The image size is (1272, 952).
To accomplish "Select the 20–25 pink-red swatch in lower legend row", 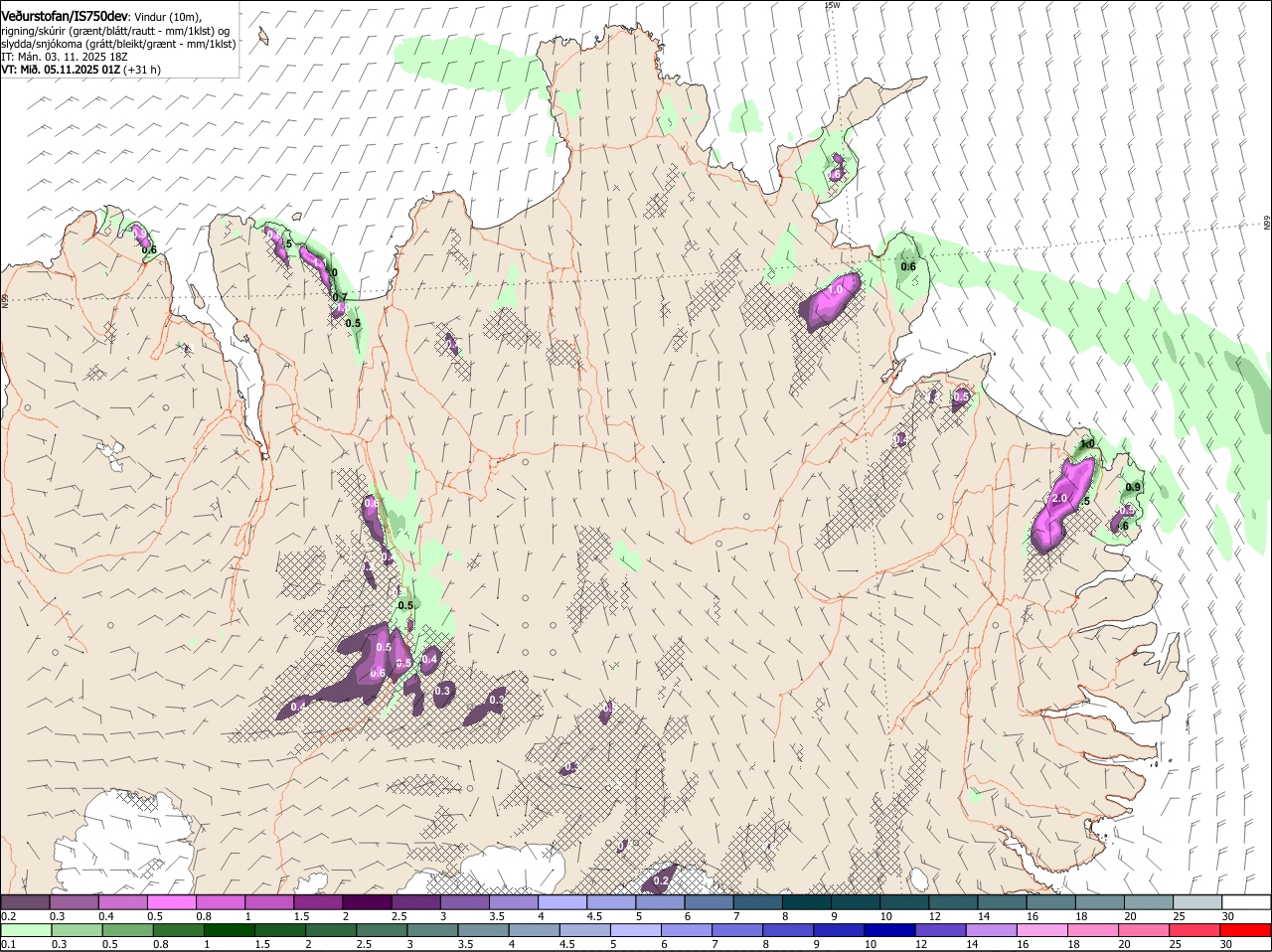I will [1143, 930].
